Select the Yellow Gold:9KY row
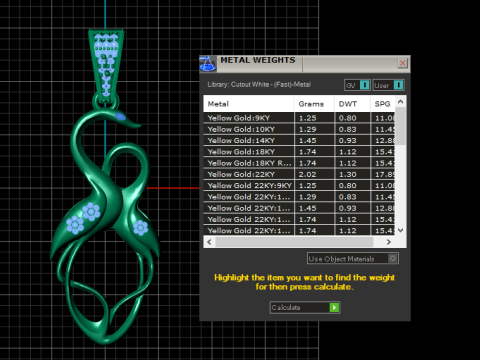The height and width of the screenshot is (360, 480). pyautogui.click(x=299, y=118)
